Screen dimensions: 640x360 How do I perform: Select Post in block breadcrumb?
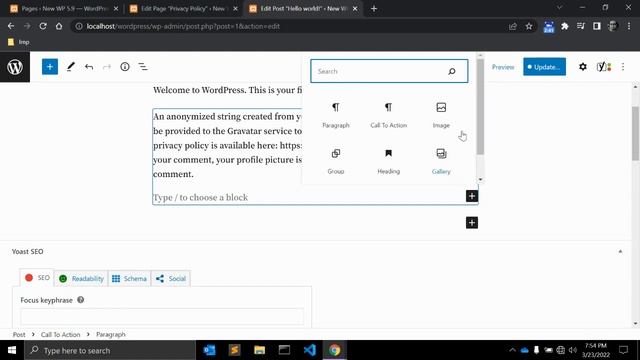click(19, 334)
